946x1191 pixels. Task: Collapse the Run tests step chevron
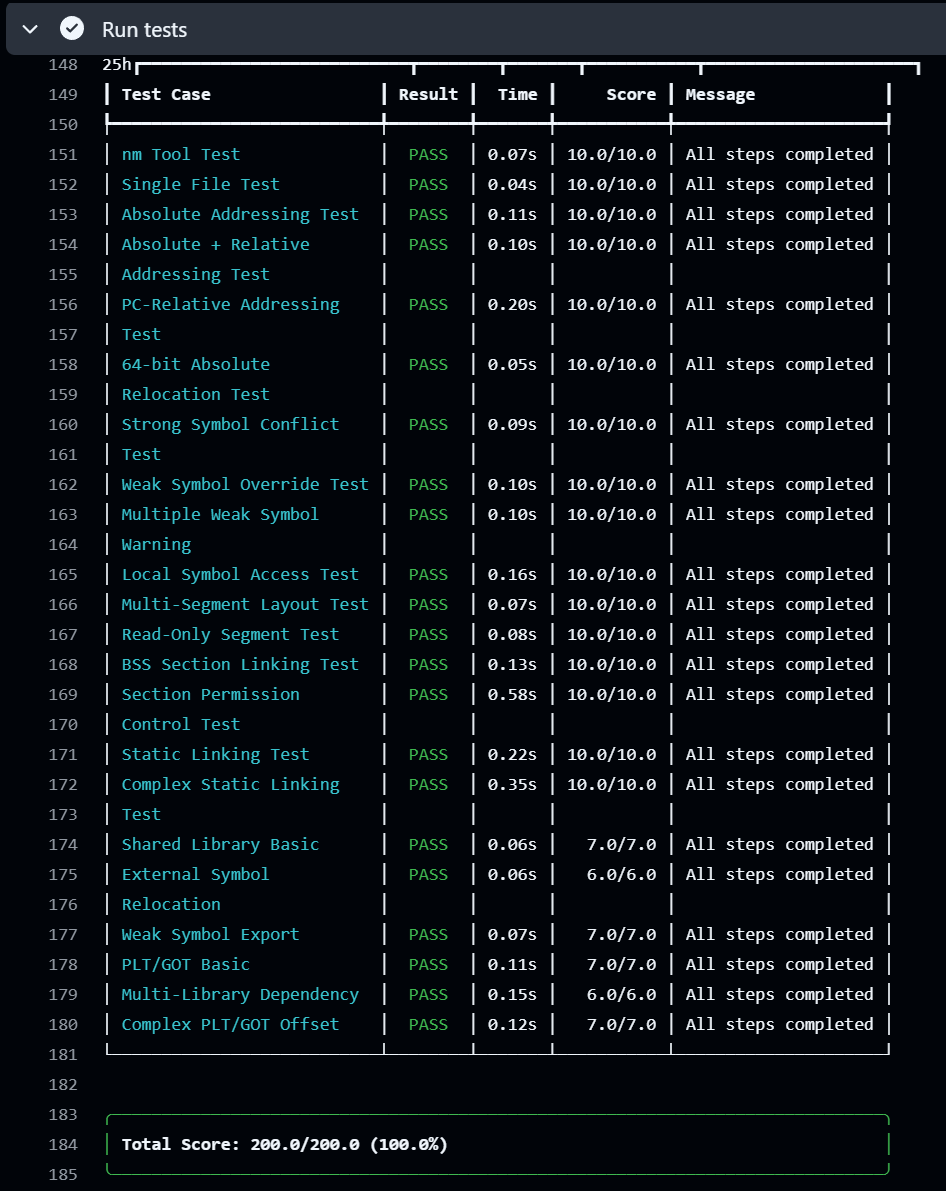[30, 29]
